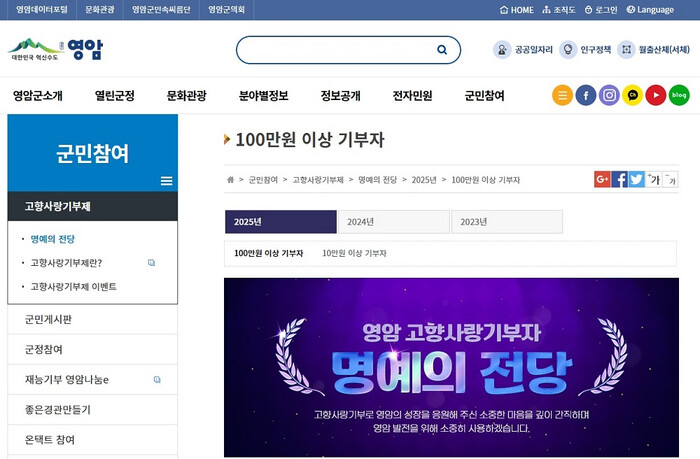The width and height of the screenshot is (700, 459).
Task: Open the round Facebook channel icon
Action: [586, 95]
